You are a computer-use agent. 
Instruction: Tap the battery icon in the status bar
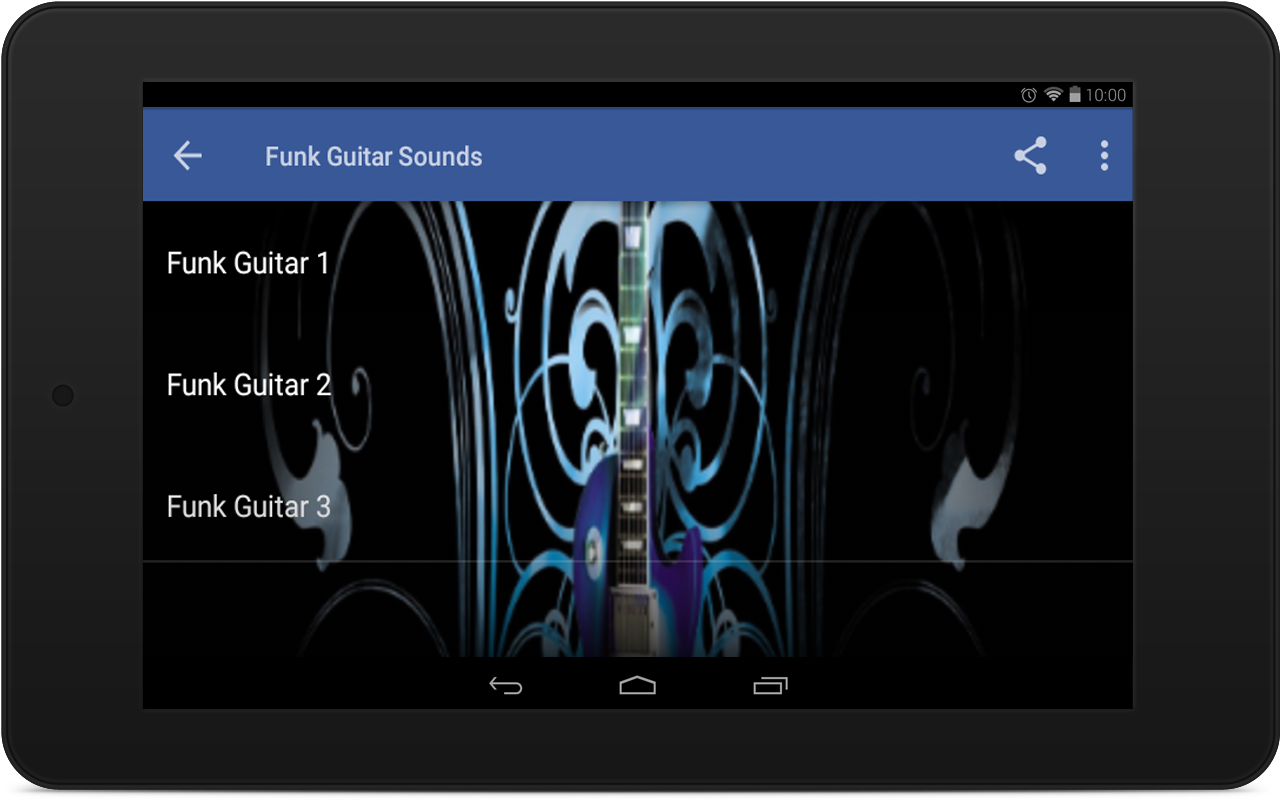pos(1075,95)
